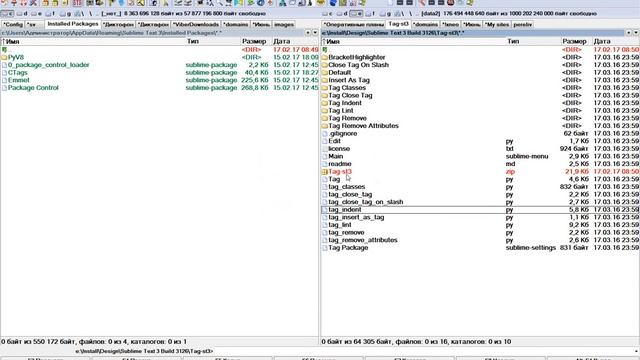This screenshot has height=360, width=640.
Task: Click the Main sublime-menu file icon
Action: click(325, 156)
